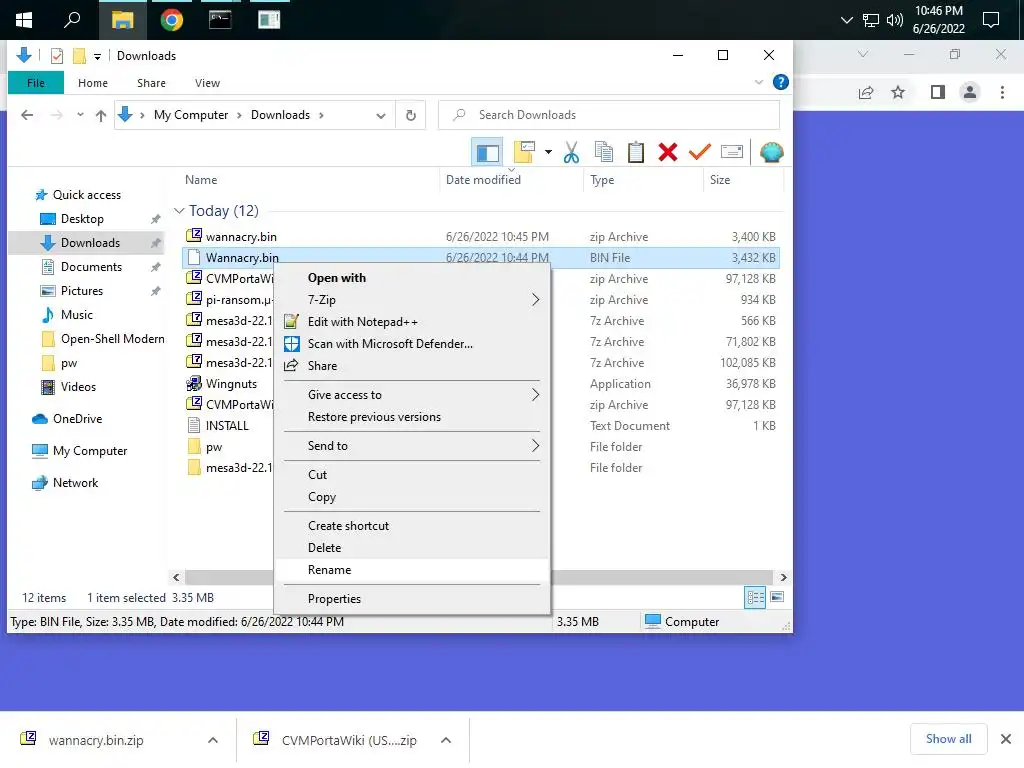Toggle the navigation pane toolbar icon
The width and height of the screenshot is (1024, 768).
487,152
